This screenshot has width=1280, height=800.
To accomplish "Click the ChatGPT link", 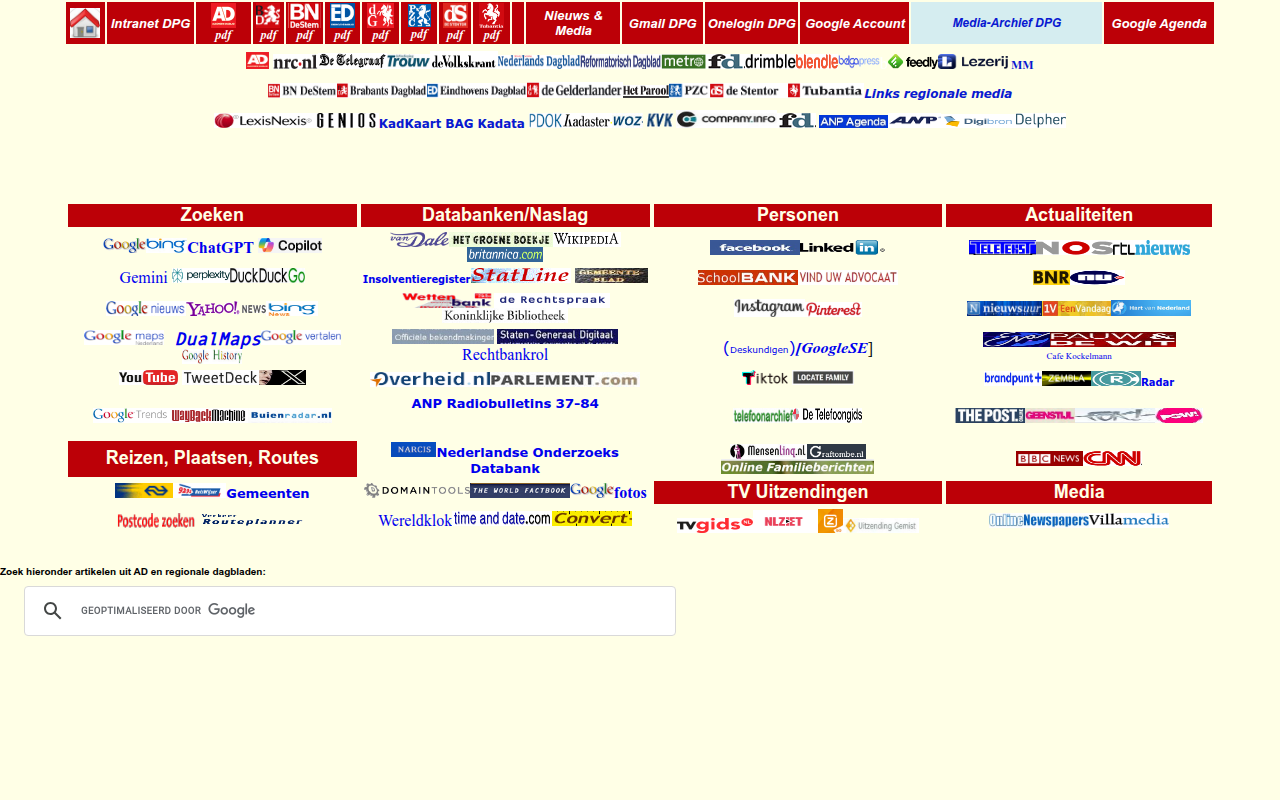I will click(x=220, y=247).
